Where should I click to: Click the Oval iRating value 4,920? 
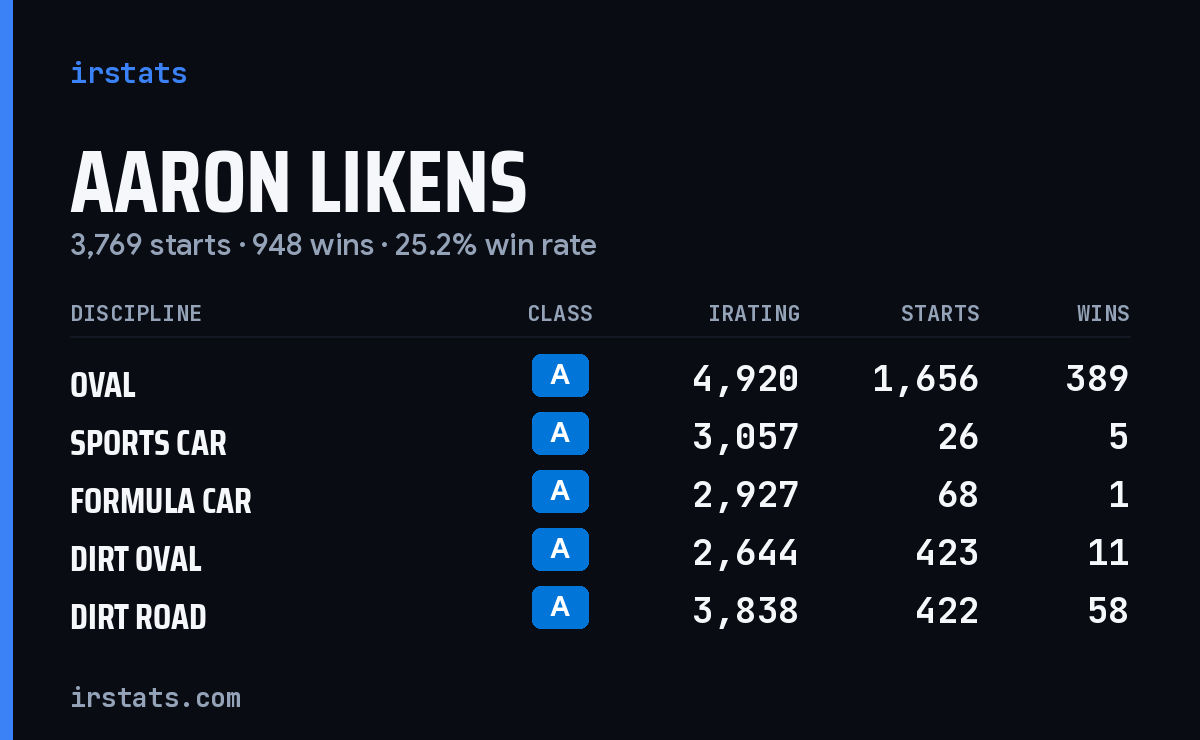pos(746,378)
